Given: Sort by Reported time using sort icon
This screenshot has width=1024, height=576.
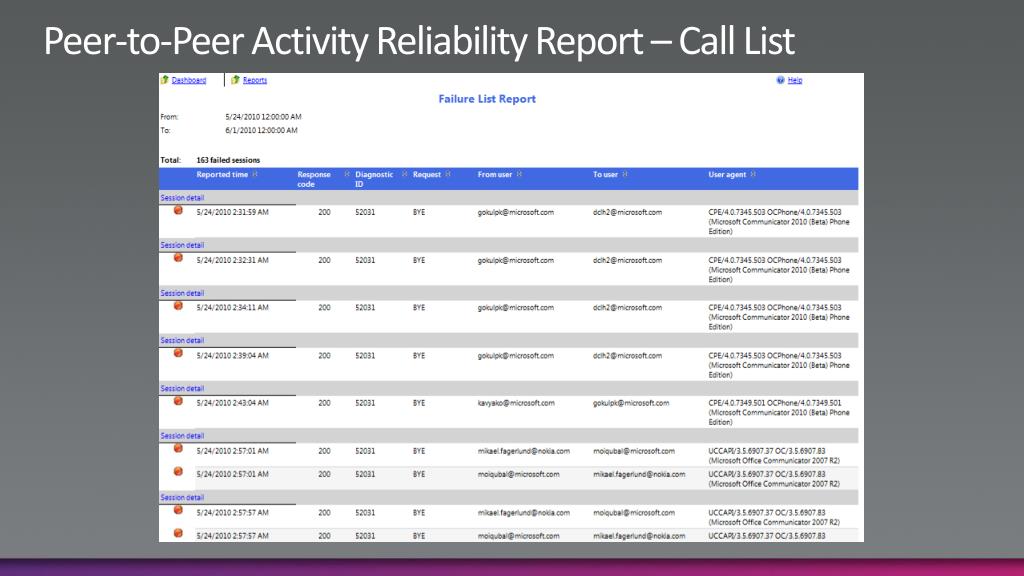Looking at the screenshot, I should [255, 174].
